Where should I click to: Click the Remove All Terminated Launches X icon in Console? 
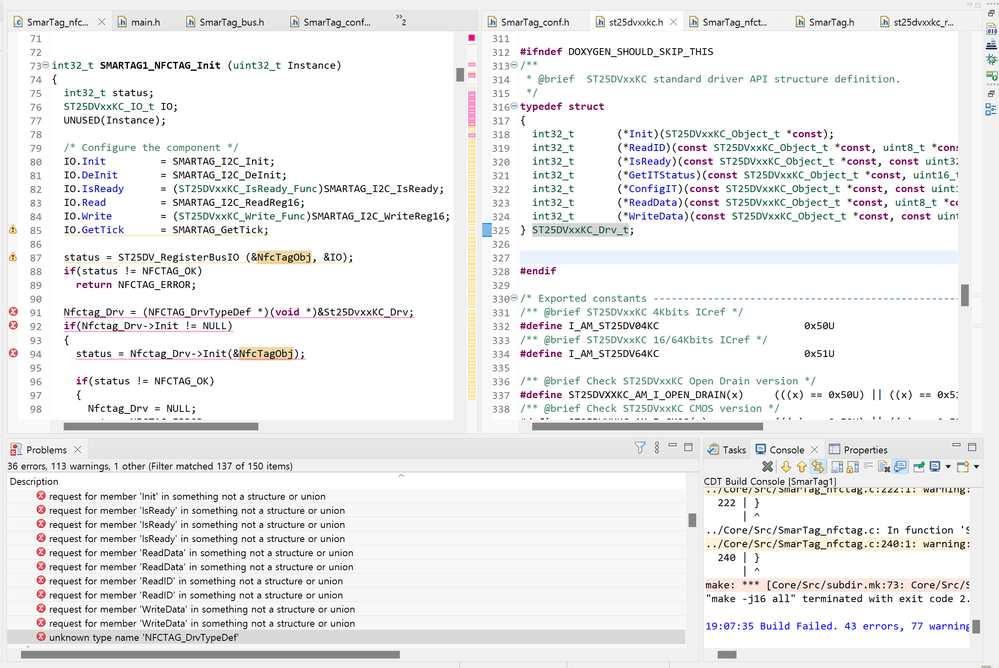click(768, 467)
